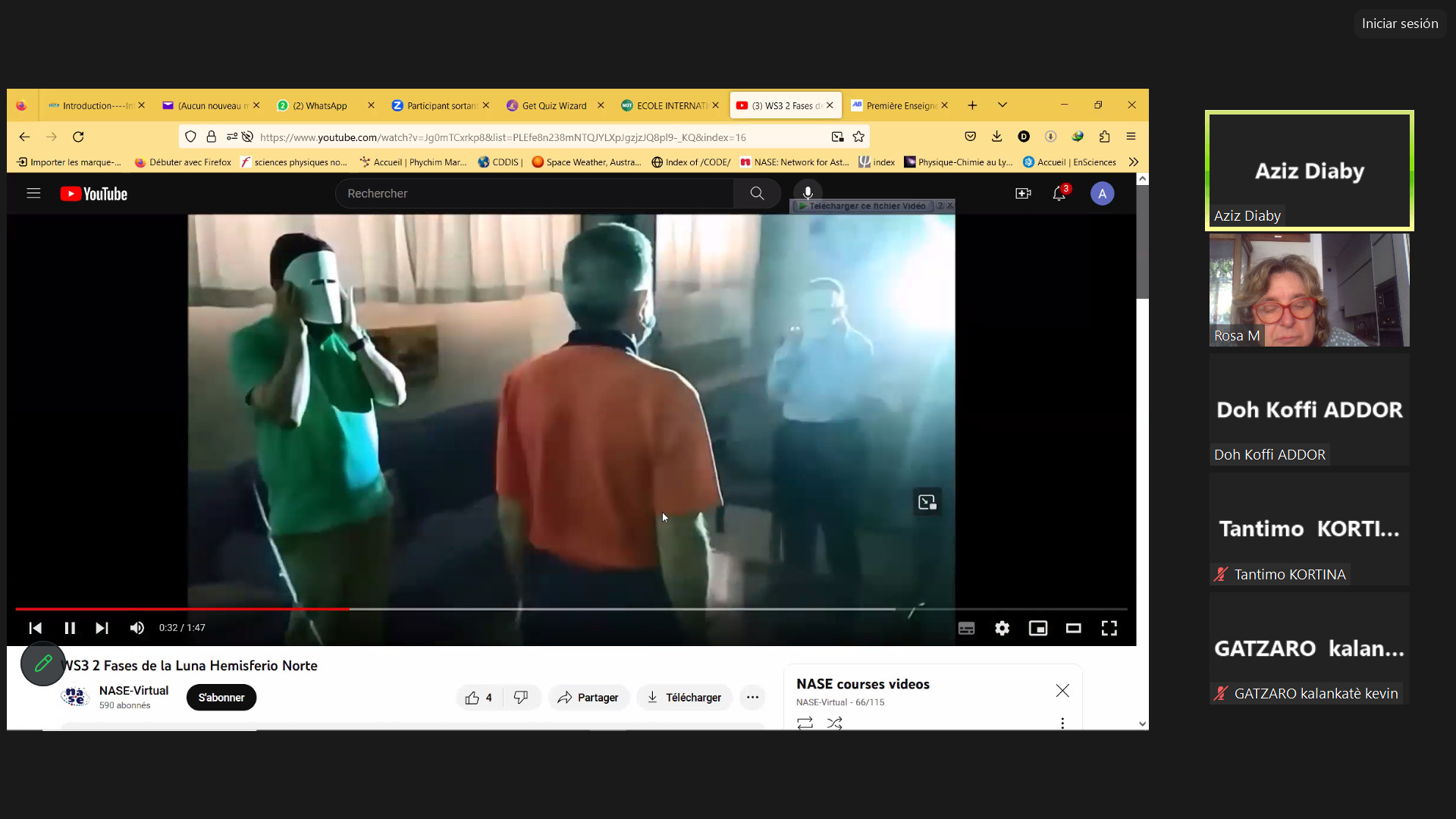Click the video progress bar
Viewport: 1456px width, 819px height.
pyautogui.click(x=571, y=609)
